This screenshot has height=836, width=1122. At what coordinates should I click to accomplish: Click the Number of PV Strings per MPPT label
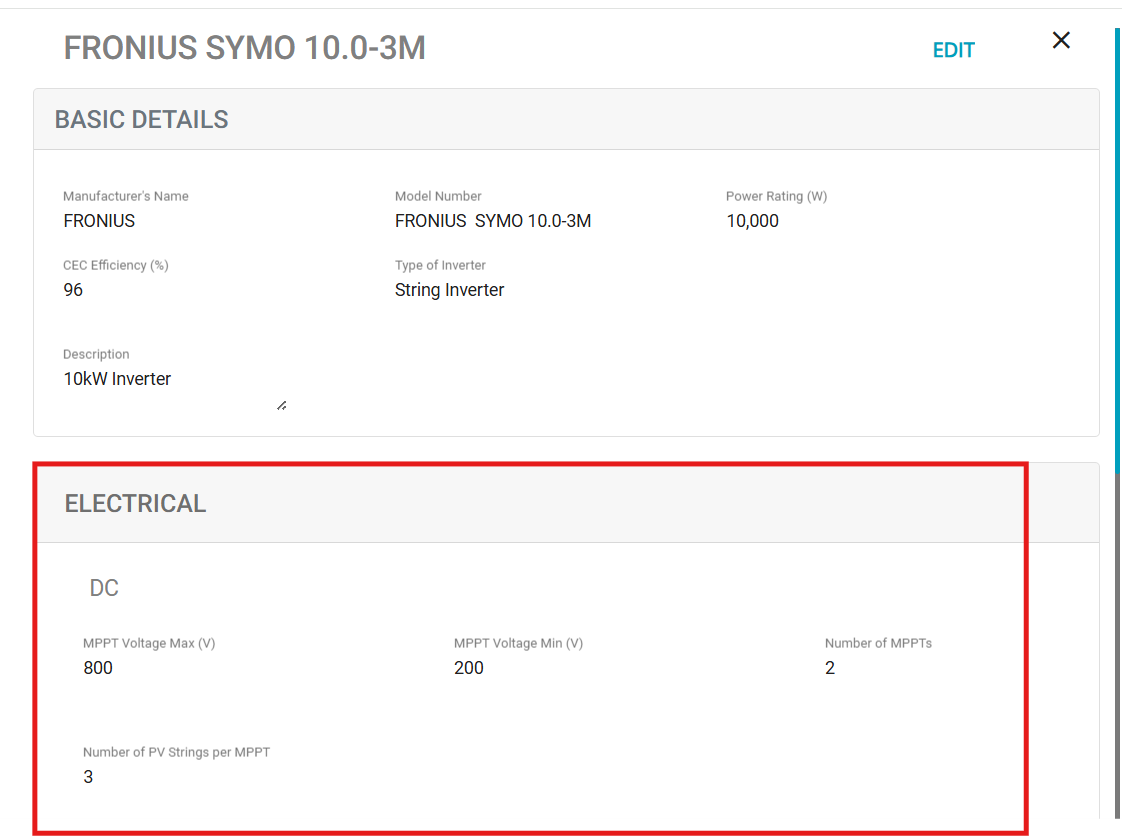click(x=176, y=752)
